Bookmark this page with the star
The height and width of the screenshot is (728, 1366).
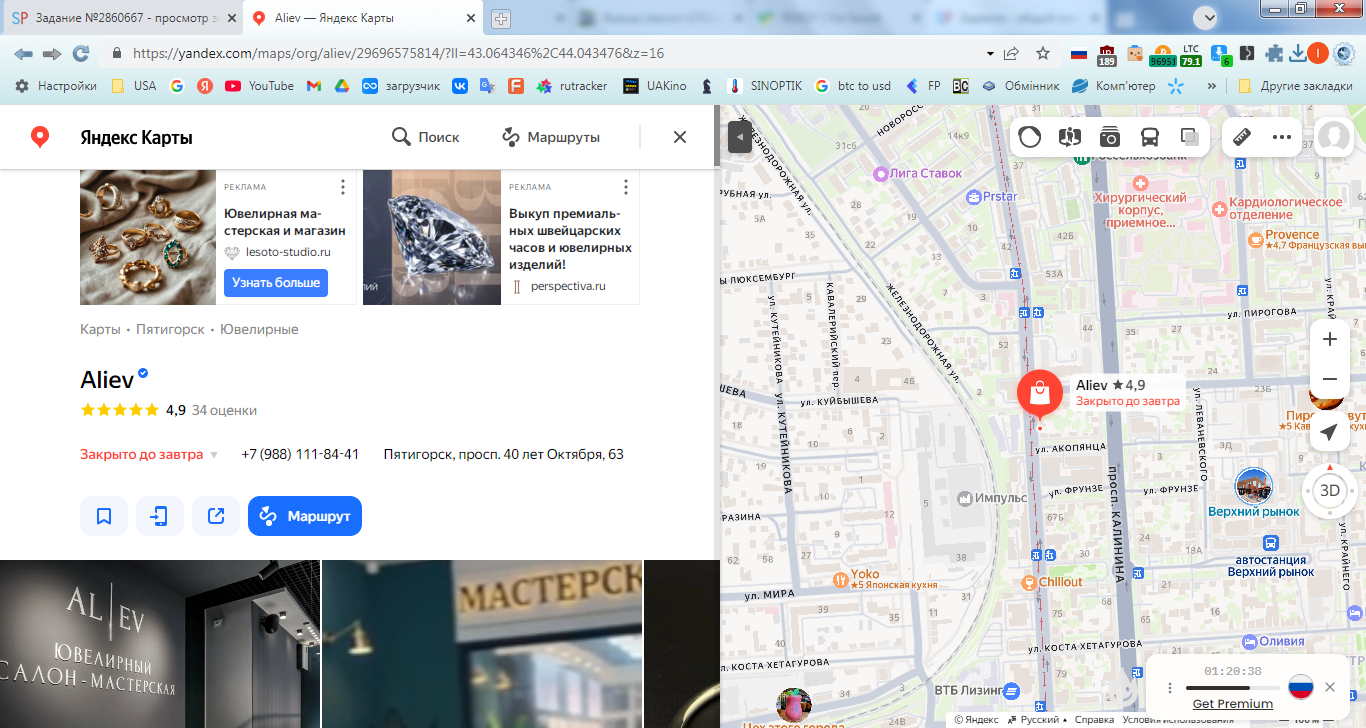coord(1042,54)
